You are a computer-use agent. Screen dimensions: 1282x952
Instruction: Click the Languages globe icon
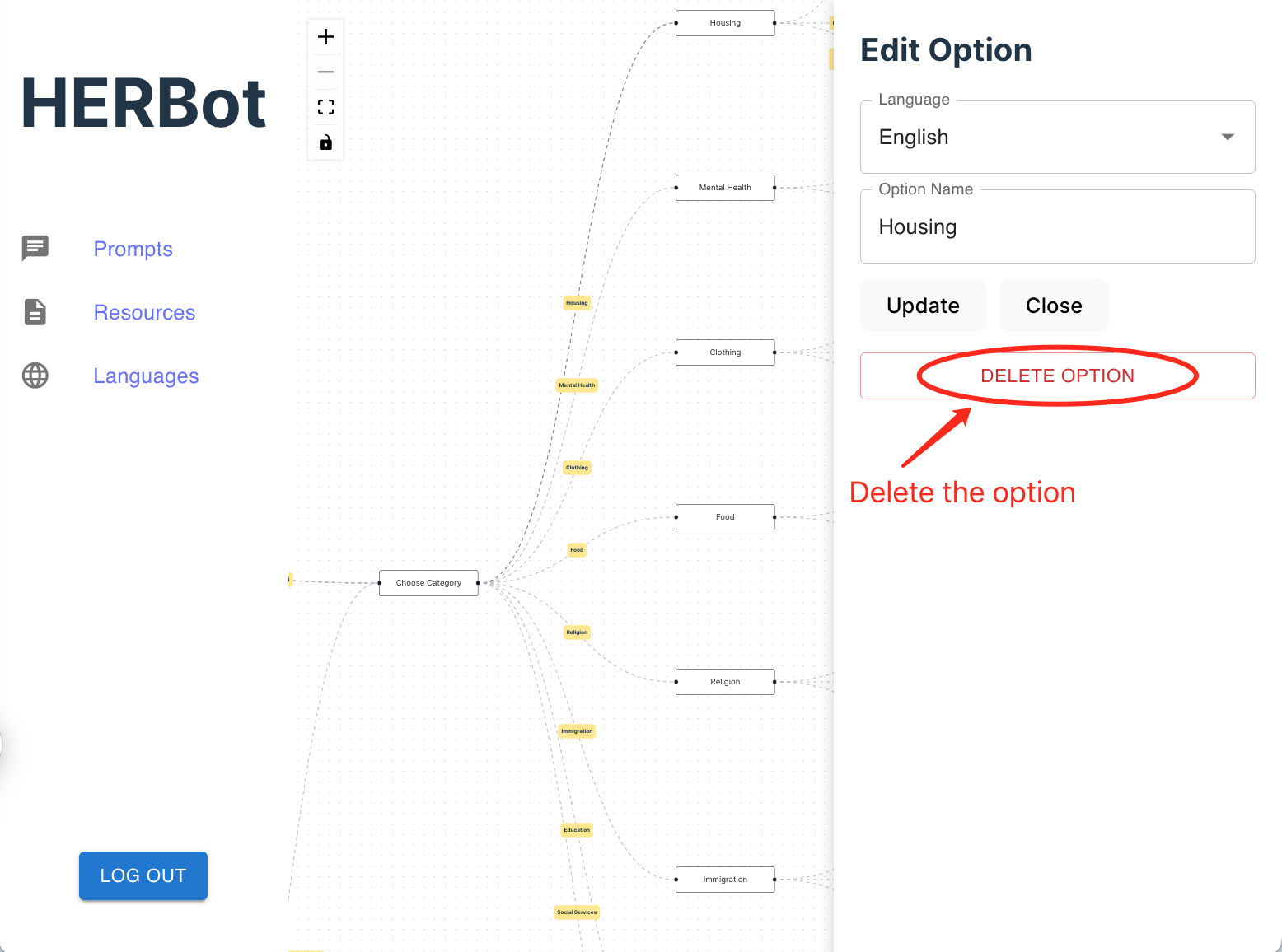tap(35, 376)
